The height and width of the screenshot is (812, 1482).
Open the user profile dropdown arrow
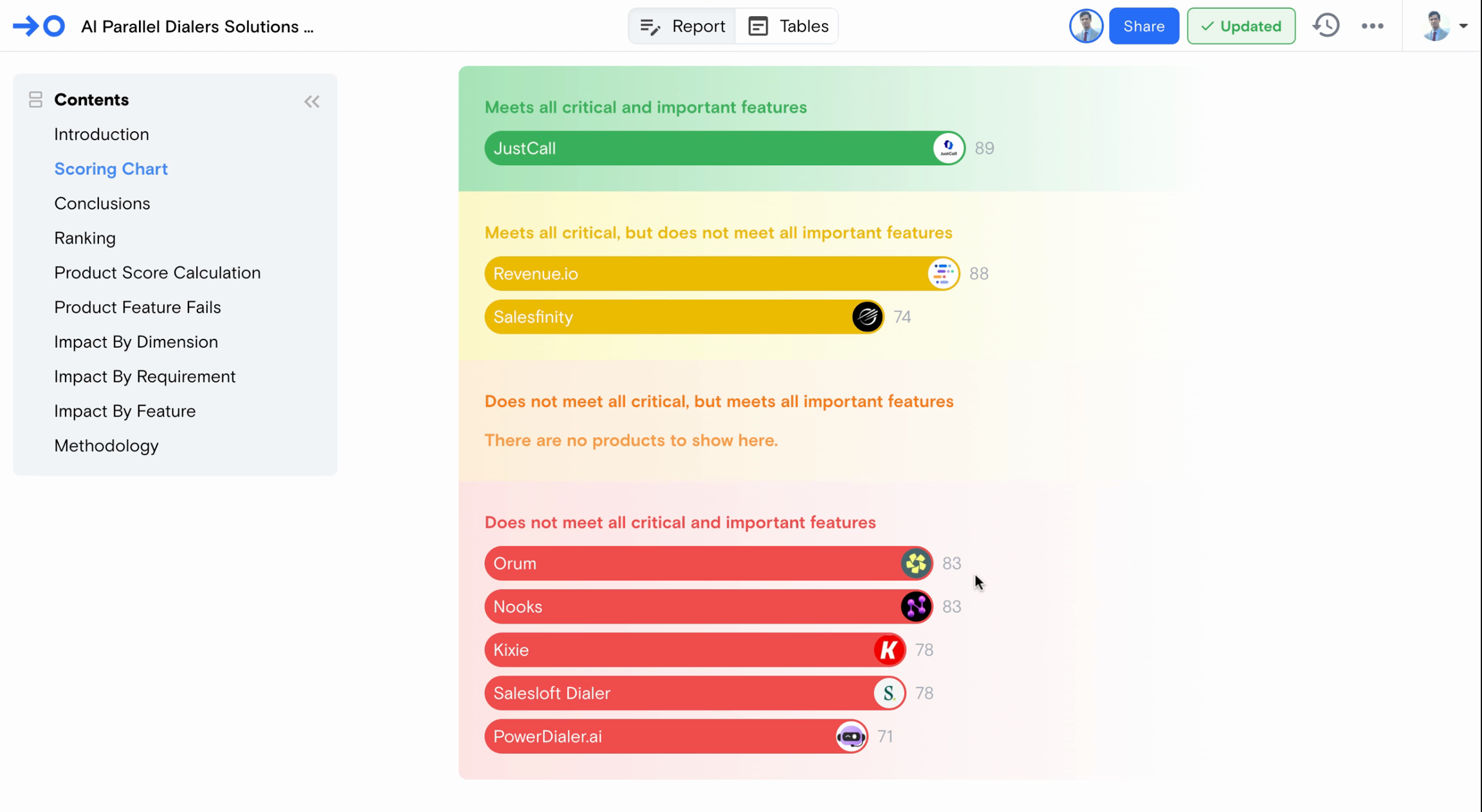click(x=1463, y=26)
